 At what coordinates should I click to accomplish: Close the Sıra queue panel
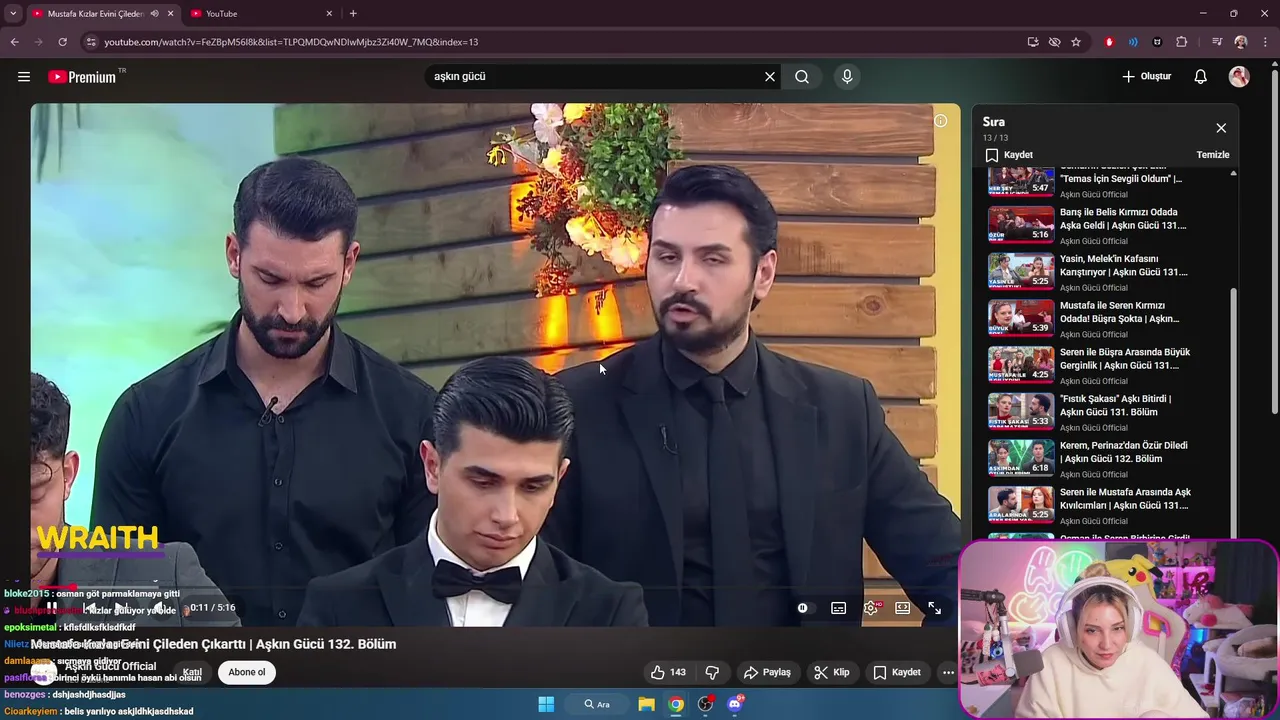[1221, 128]
